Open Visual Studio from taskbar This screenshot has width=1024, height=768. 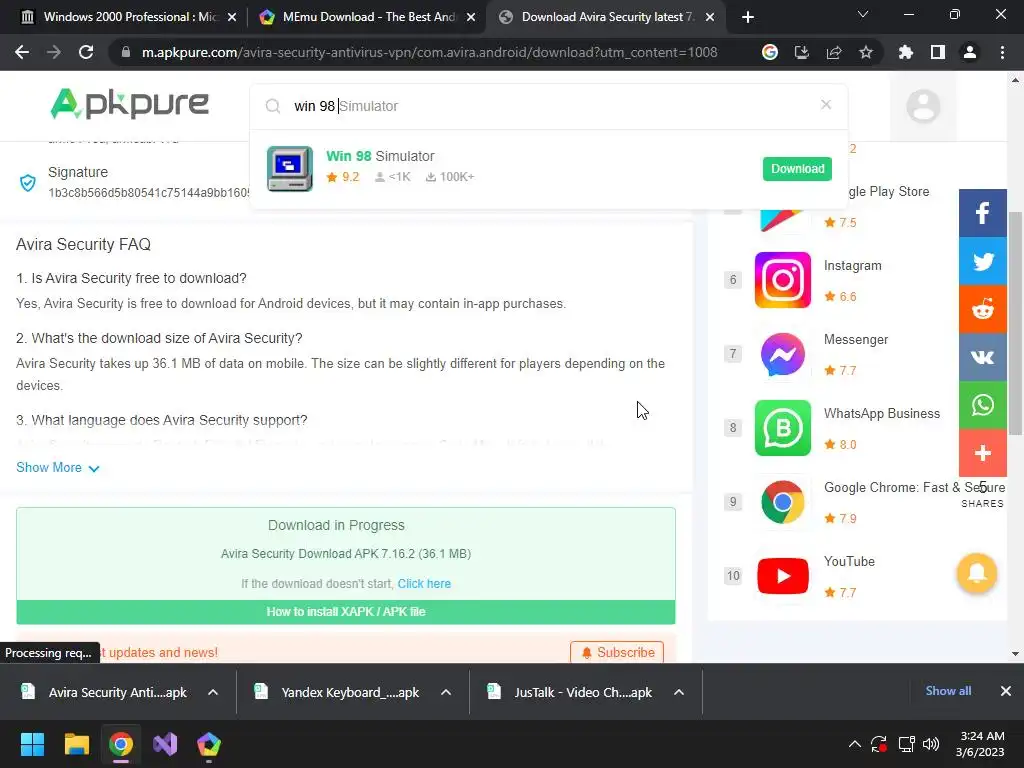coord(165,744)
